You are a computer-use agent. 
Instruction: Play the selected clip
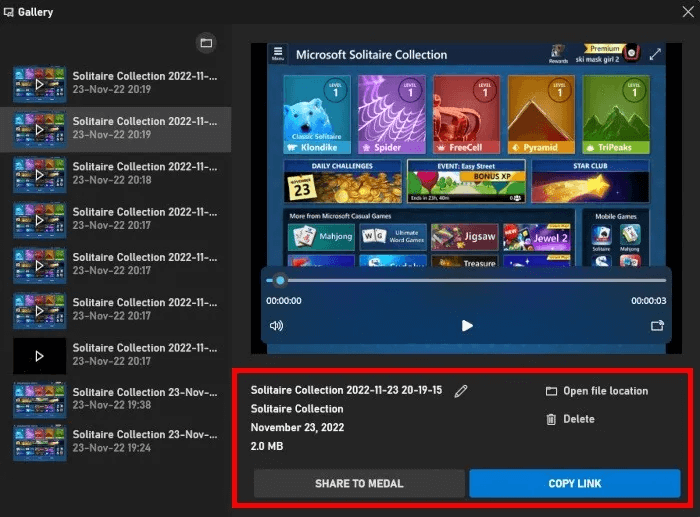tap(467, 325)
